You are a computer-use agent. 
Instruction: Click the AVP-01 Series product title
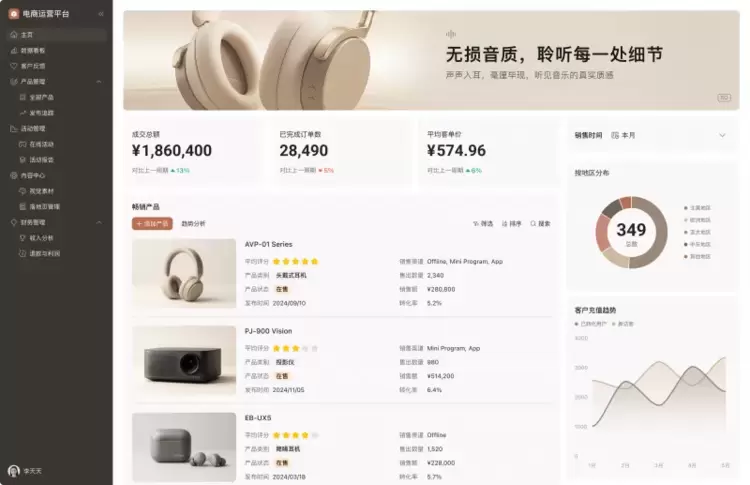point(268,244)
